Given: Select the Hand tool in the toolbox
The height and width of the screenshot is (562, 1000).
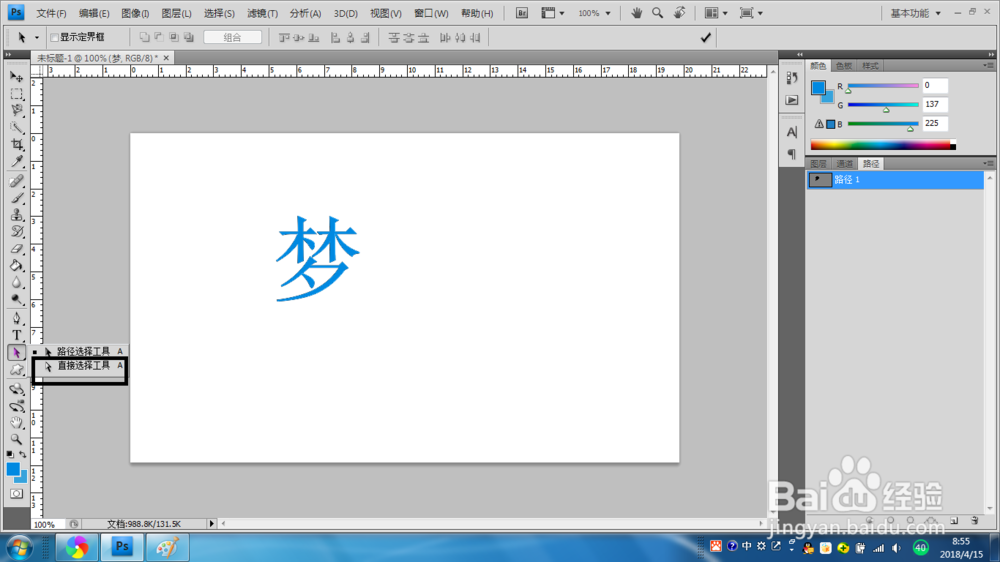Looking at the screenshot, I should (17, 422).
